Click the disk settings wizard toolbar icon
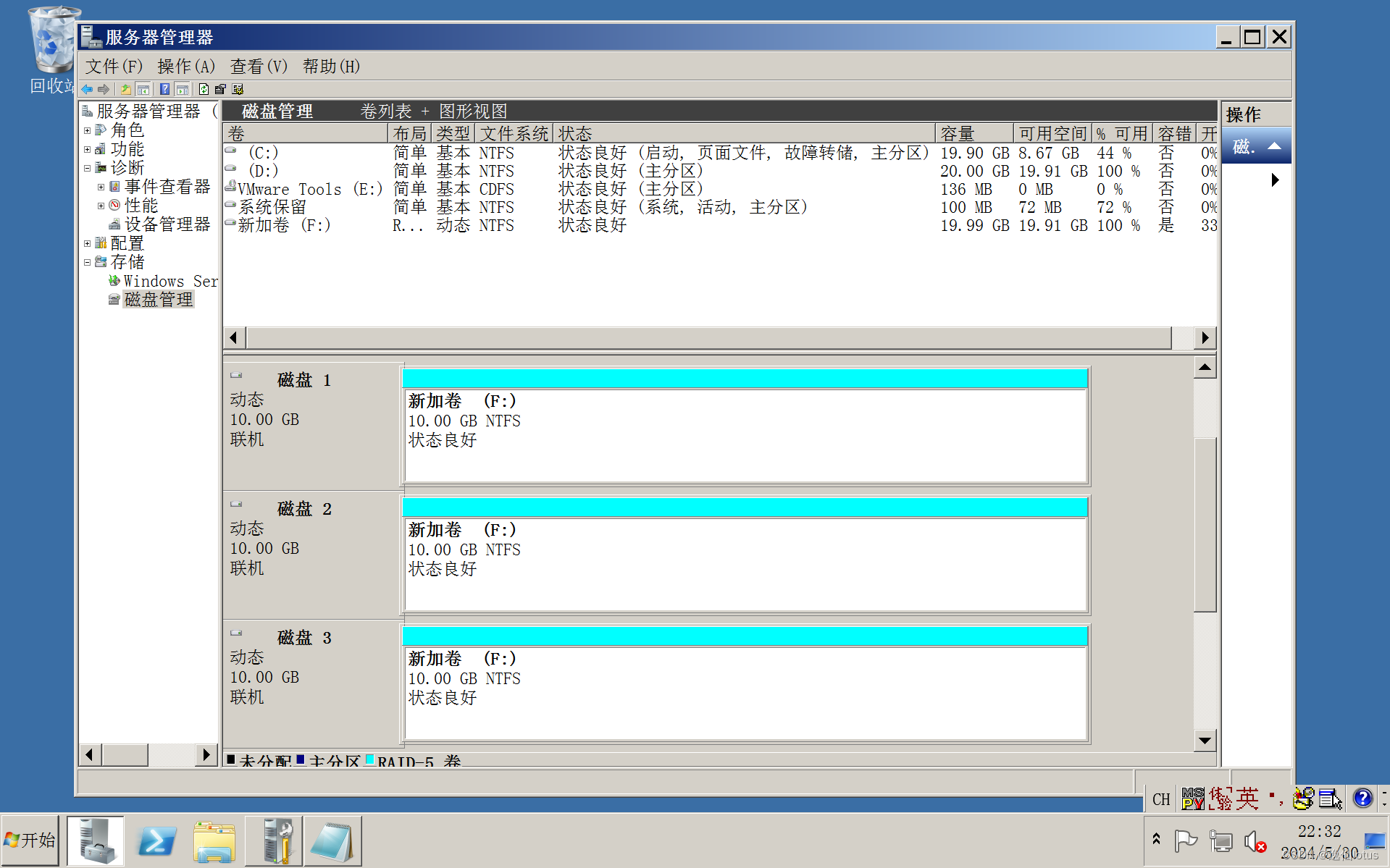 (x=238, y=89)
